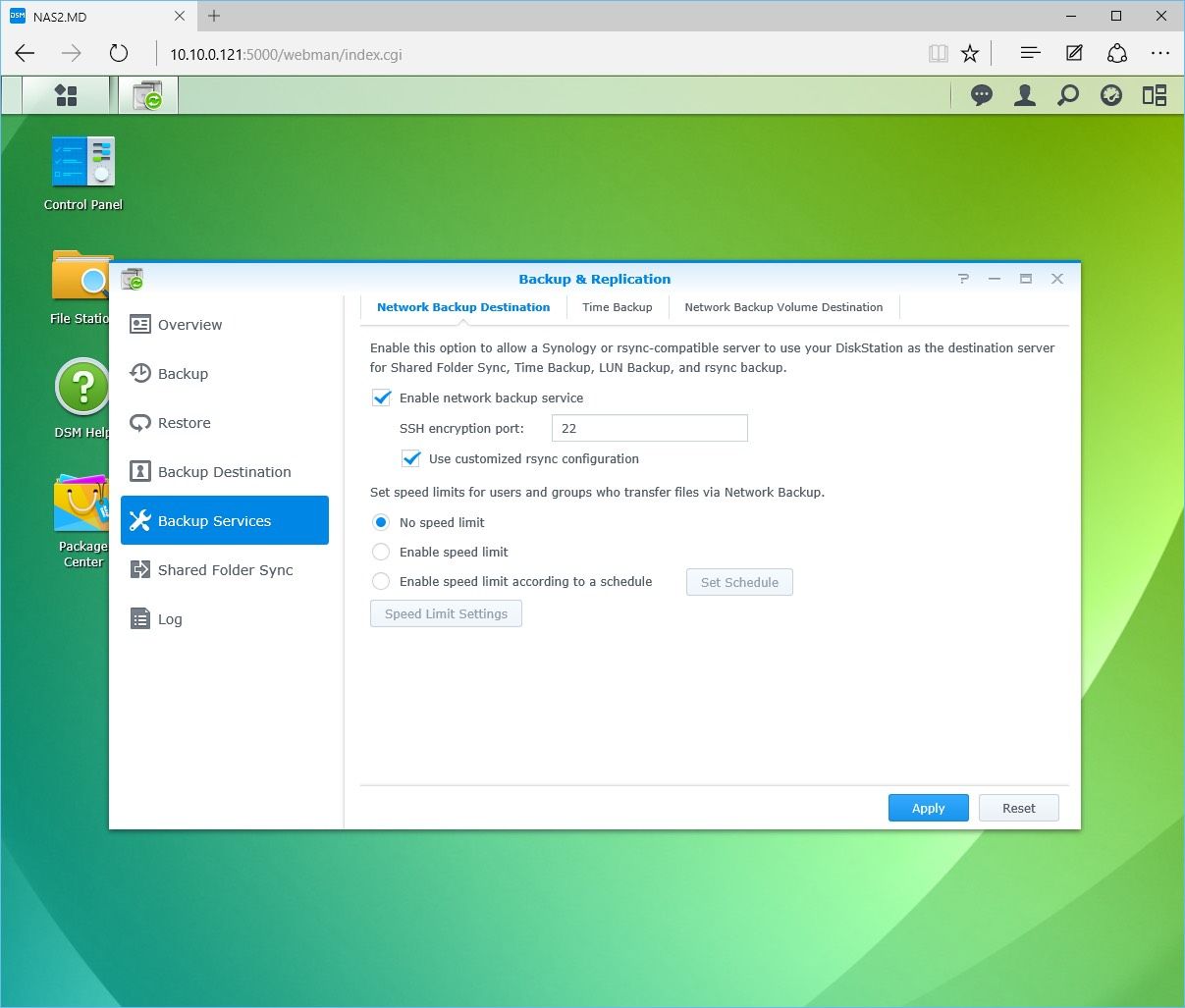Open the browser More actions menu
Image resolution: width=1185 pixels, height=1008 pixels.
(x=1160, y=54)
